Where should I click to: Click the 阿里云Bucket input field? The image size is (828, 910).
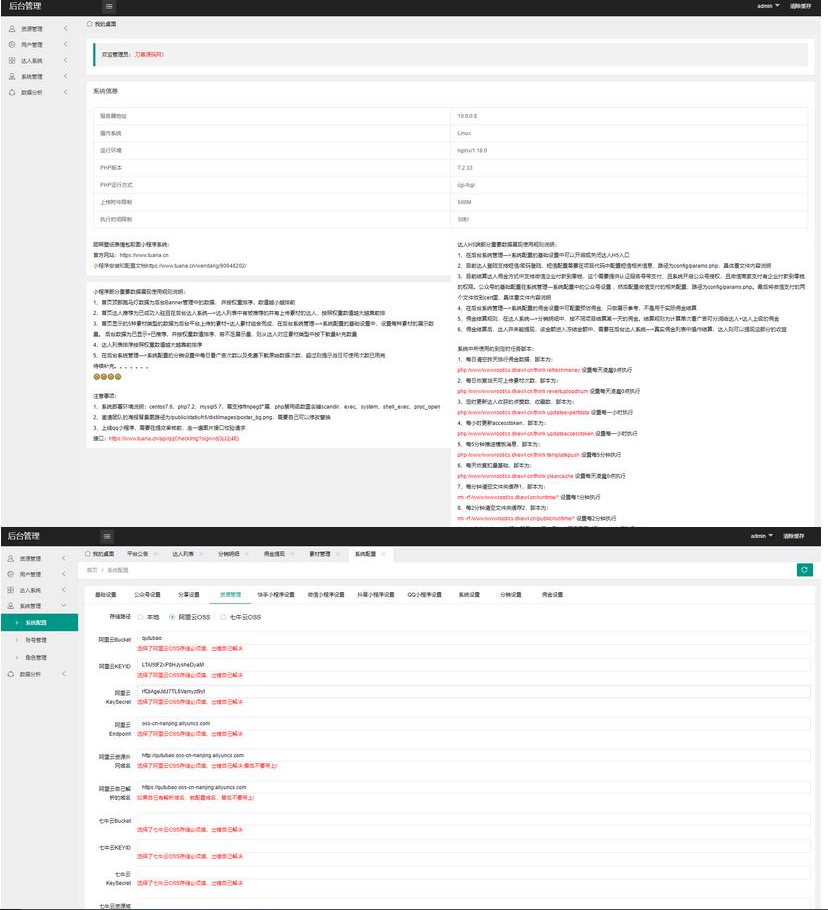[x=473, y=638]
